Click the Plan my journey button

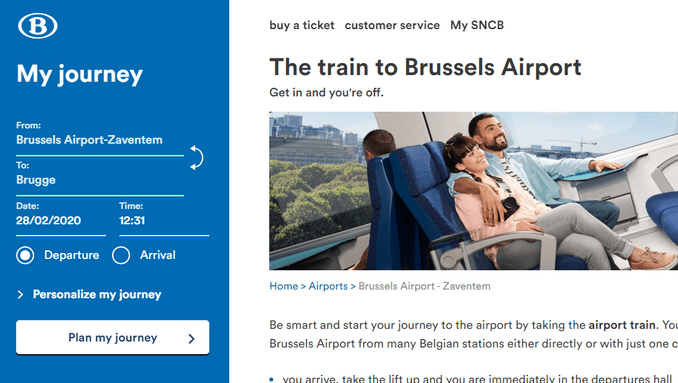pyautogui.click(x=112, y=337)
